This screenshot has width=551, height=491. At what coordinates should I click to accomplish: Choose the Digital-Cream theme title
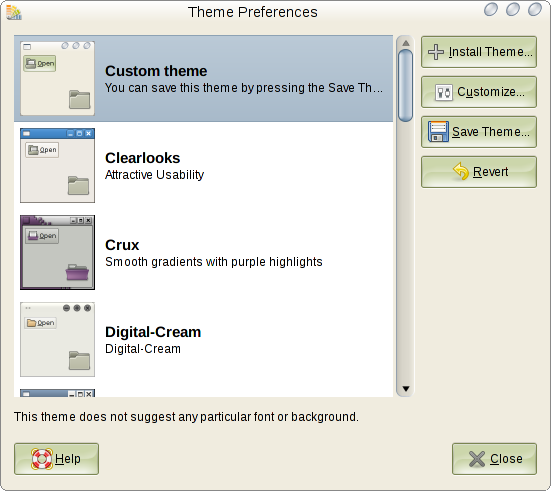coord(153,332)
